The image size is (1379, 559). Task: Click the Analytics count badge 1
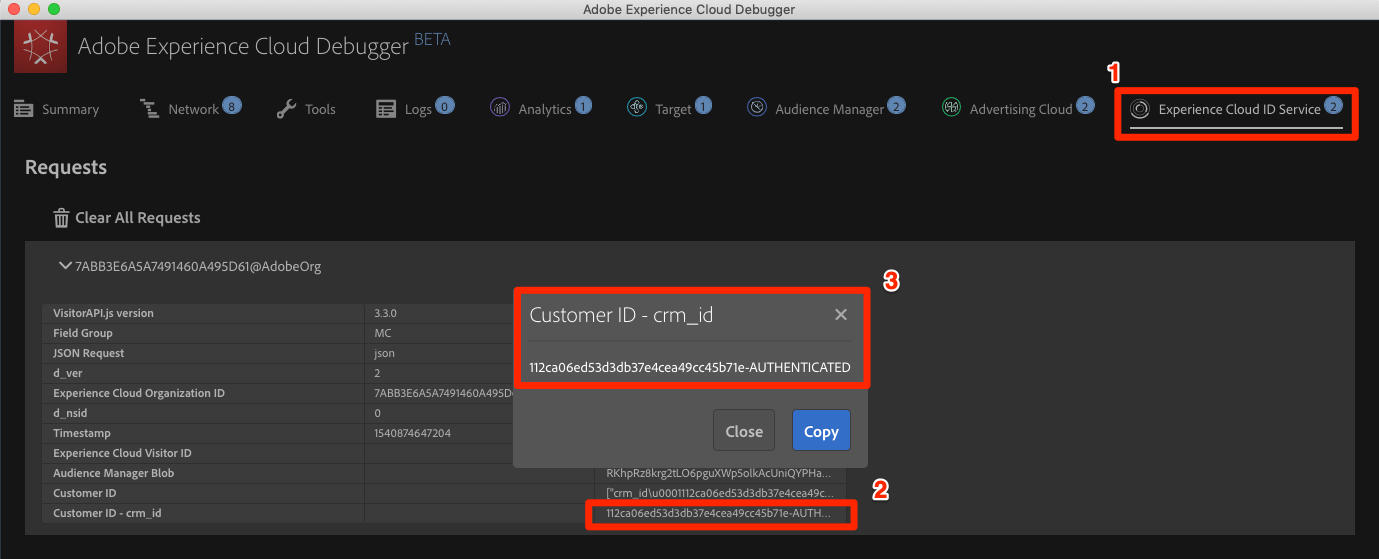coord(583,104)
